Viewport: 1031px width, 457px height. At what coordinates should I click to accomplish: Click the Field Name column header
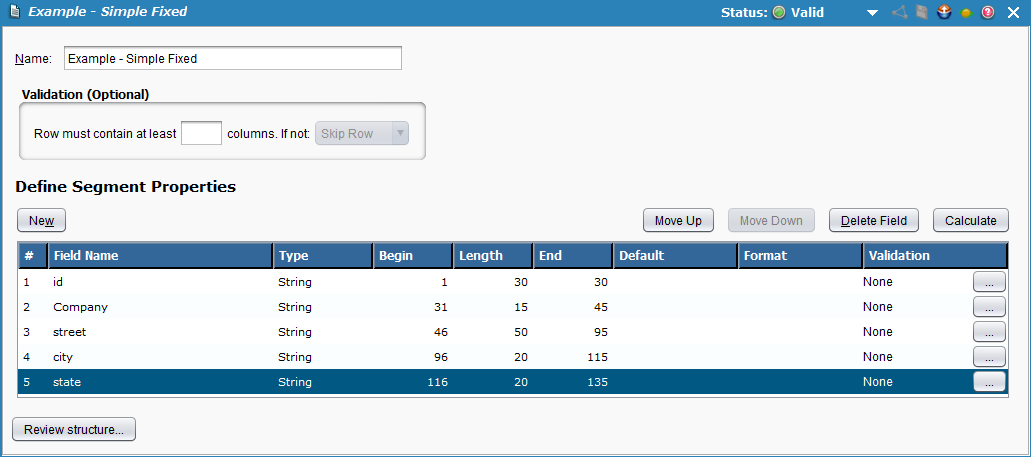click(160, 256)
